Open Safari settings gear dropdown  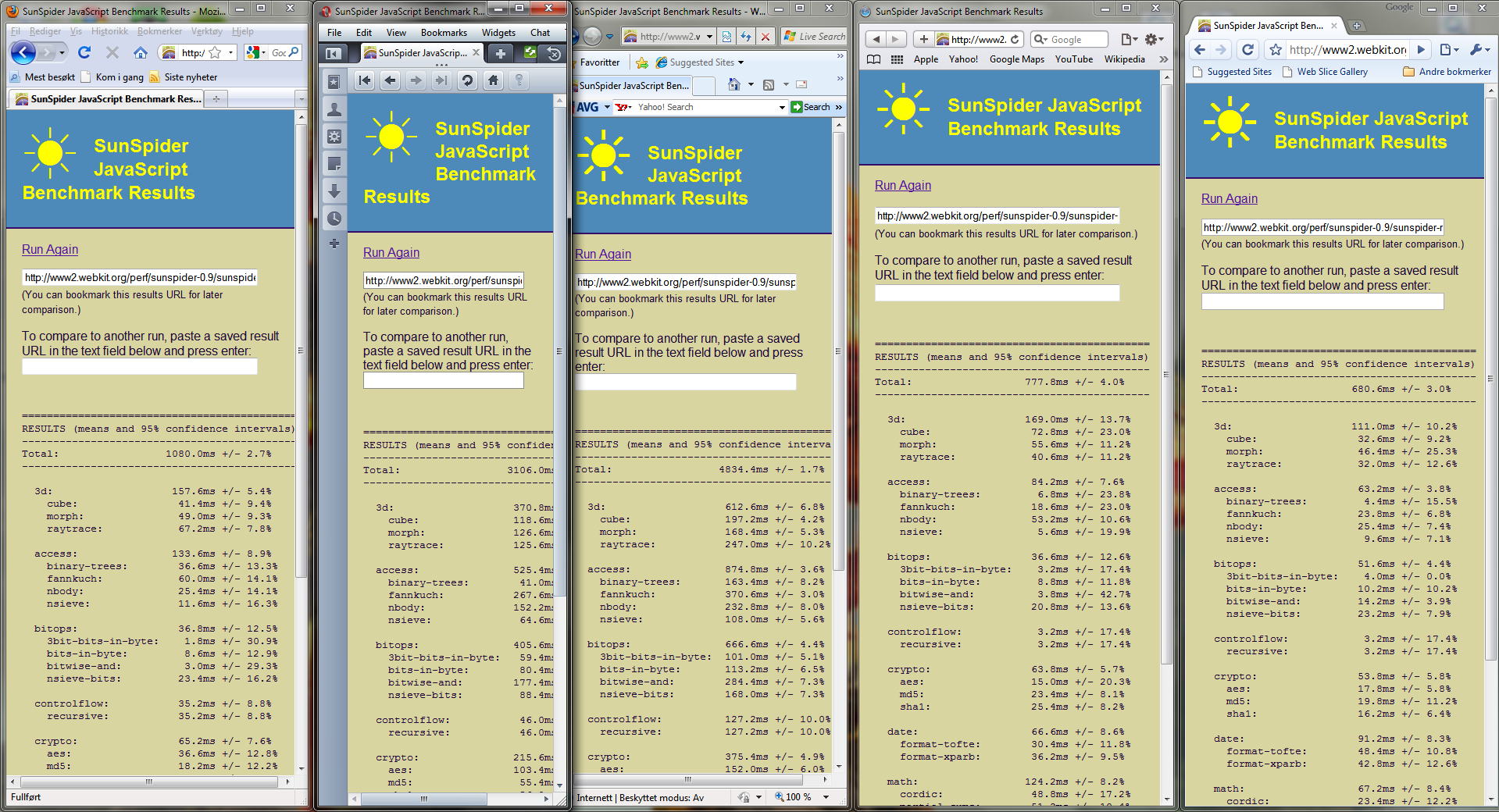[1154, 39]
